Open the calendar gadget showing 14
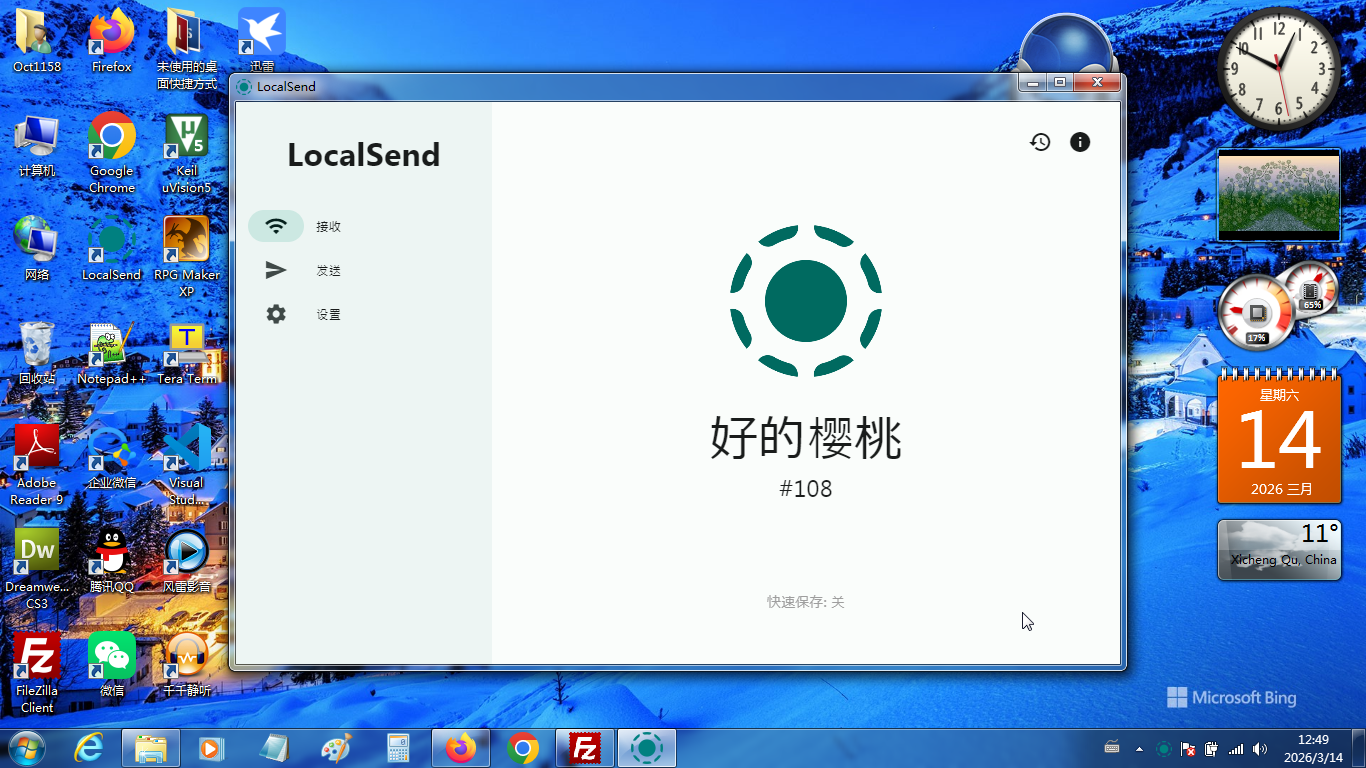The height and width of the screenshot is (768, 1366). click(x=1278, y=438)
